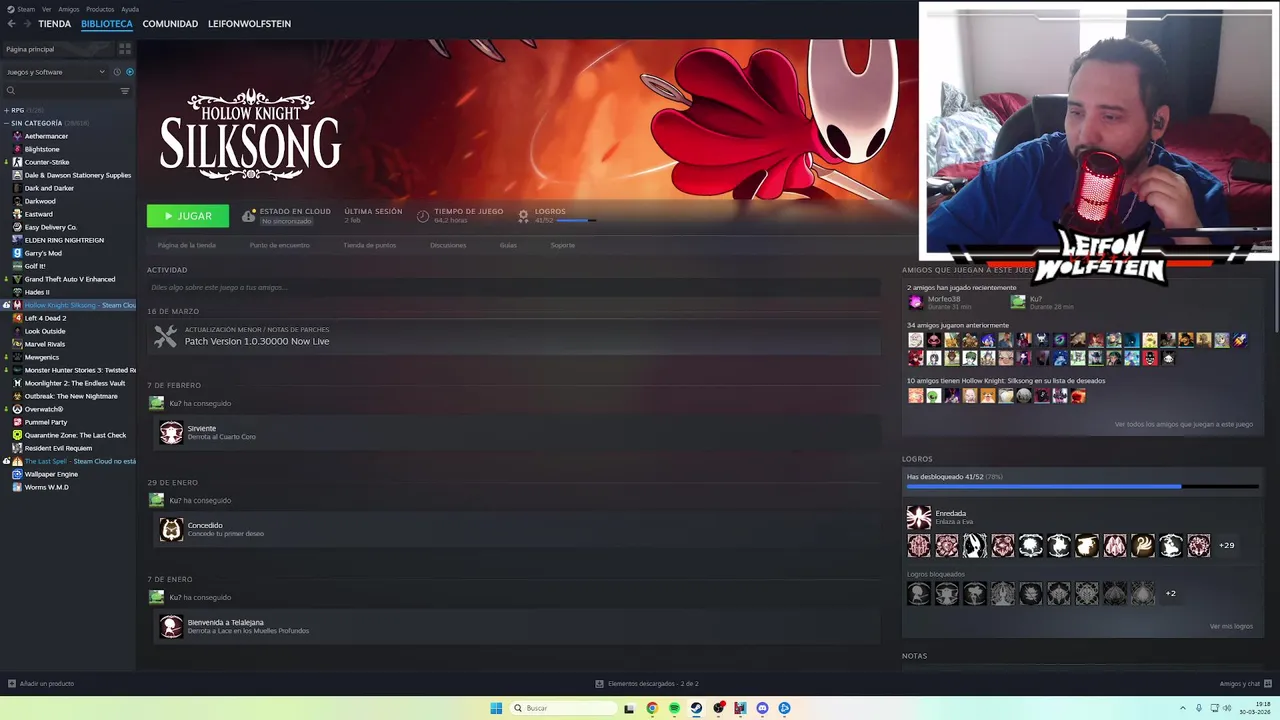This screenshot has width=1280, height=720.
Task: Open the Guías link
Action: click(508, 245)
